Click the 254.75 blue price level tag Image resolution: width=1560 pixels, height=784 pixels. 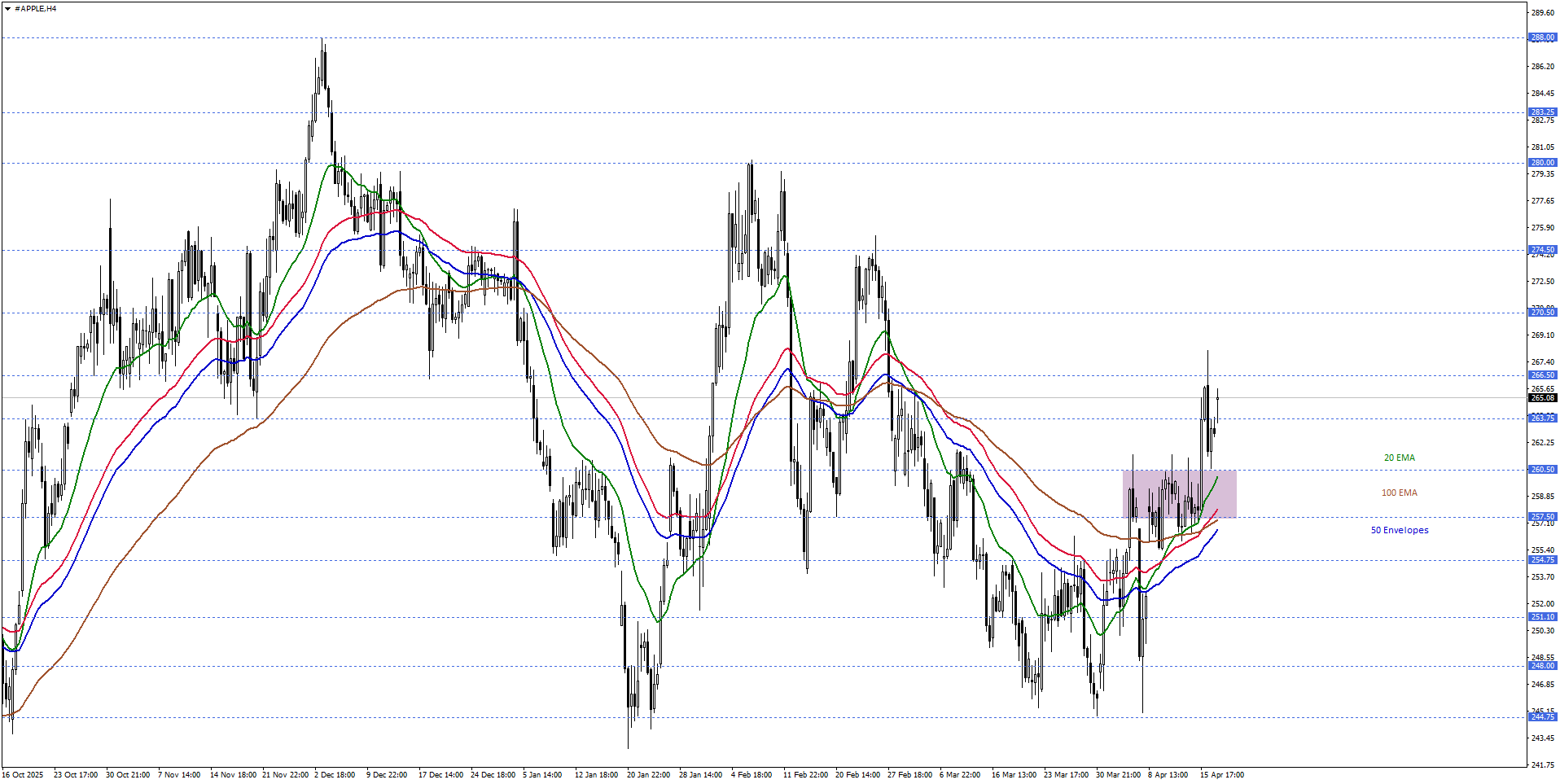1542,560
